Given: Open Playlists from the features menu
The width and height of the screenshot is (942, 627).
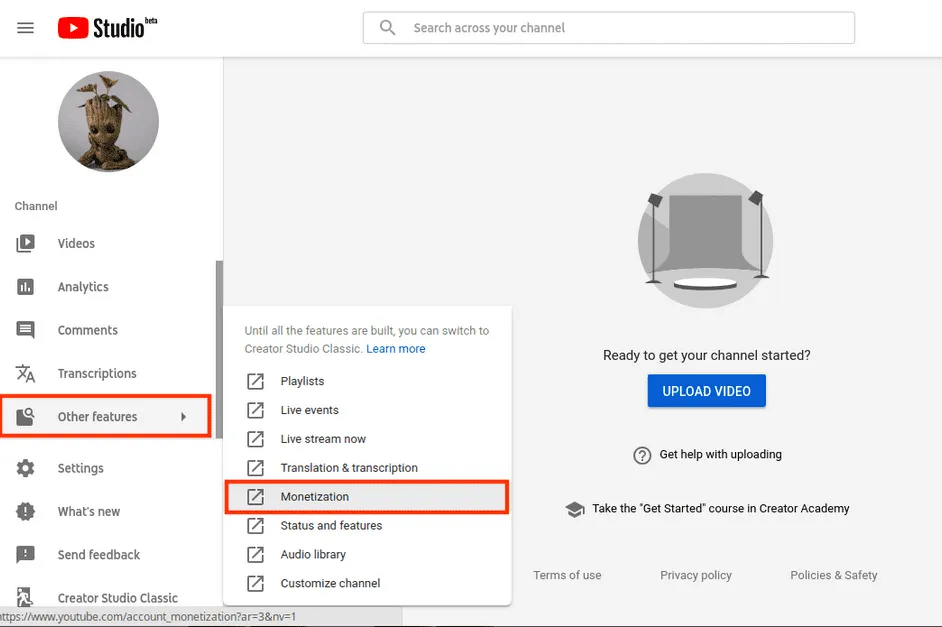Looking at the screenshot, I should (x=303, y=381).
